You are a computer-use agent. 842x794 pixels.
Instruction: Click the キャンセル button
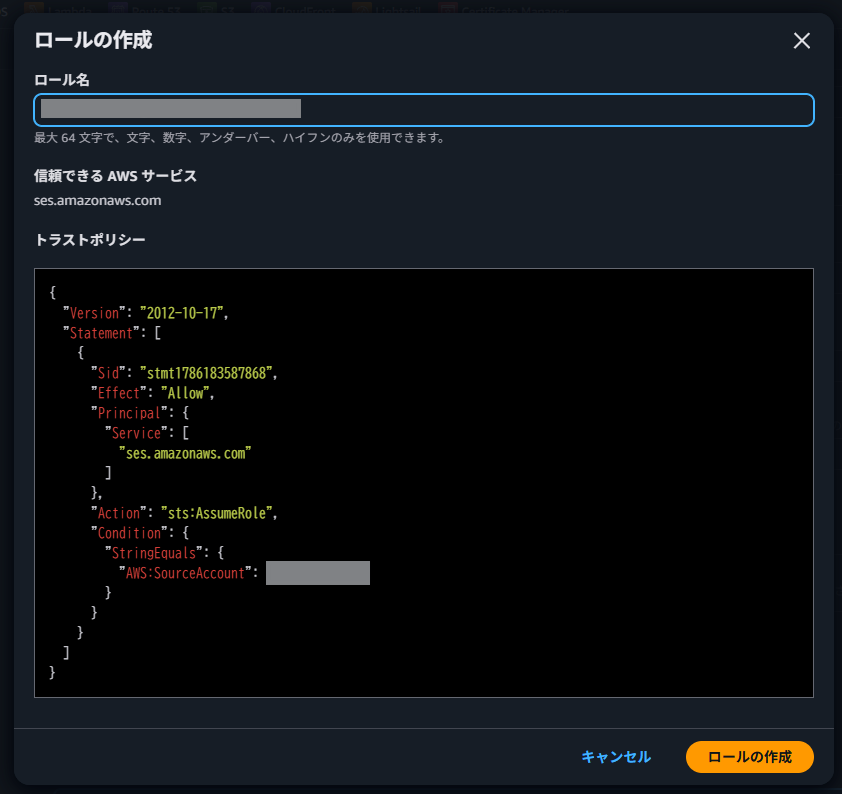pyautogui.click(x=616, y=756)
